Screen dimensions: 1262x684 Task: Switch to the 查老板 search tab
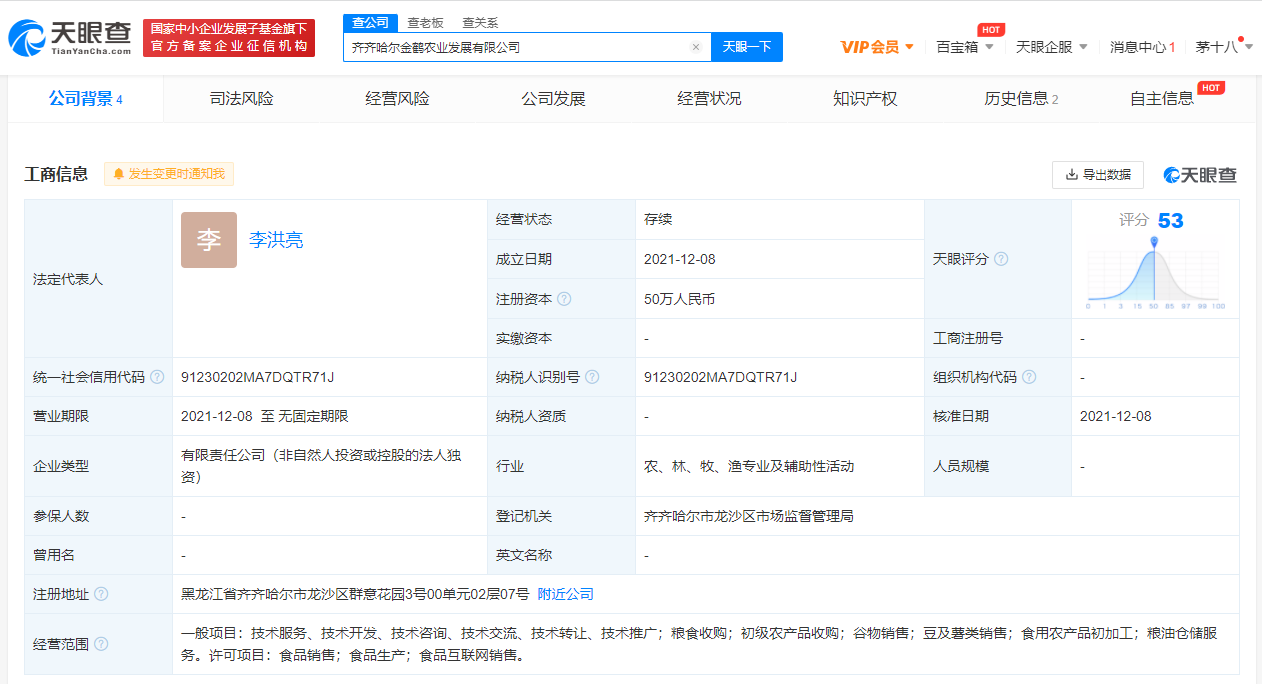coord(425,22)
